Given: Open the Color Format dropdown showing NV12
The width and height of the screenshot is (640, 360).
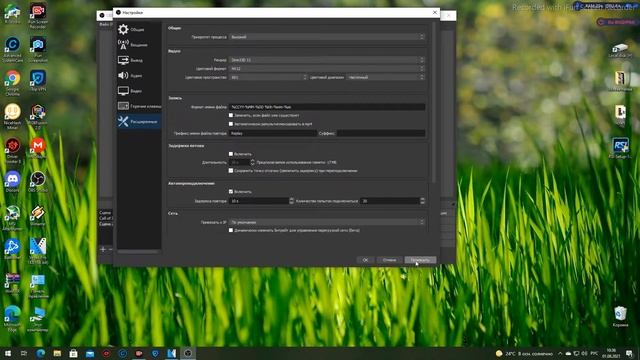Looking at the screenshot, I should point(327,69).
